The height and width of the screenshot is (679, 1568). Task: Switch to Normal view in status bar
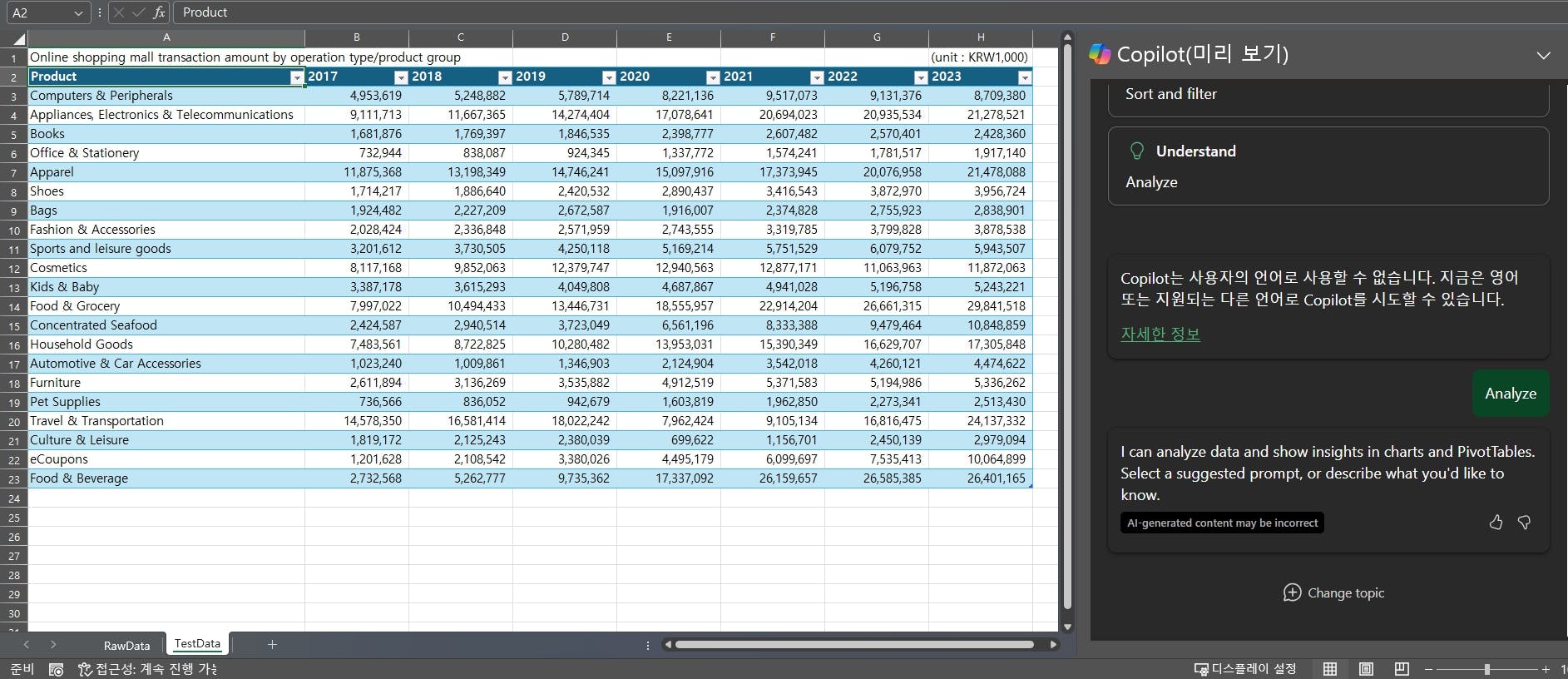pyautogui.click(x=1330, y=669)
